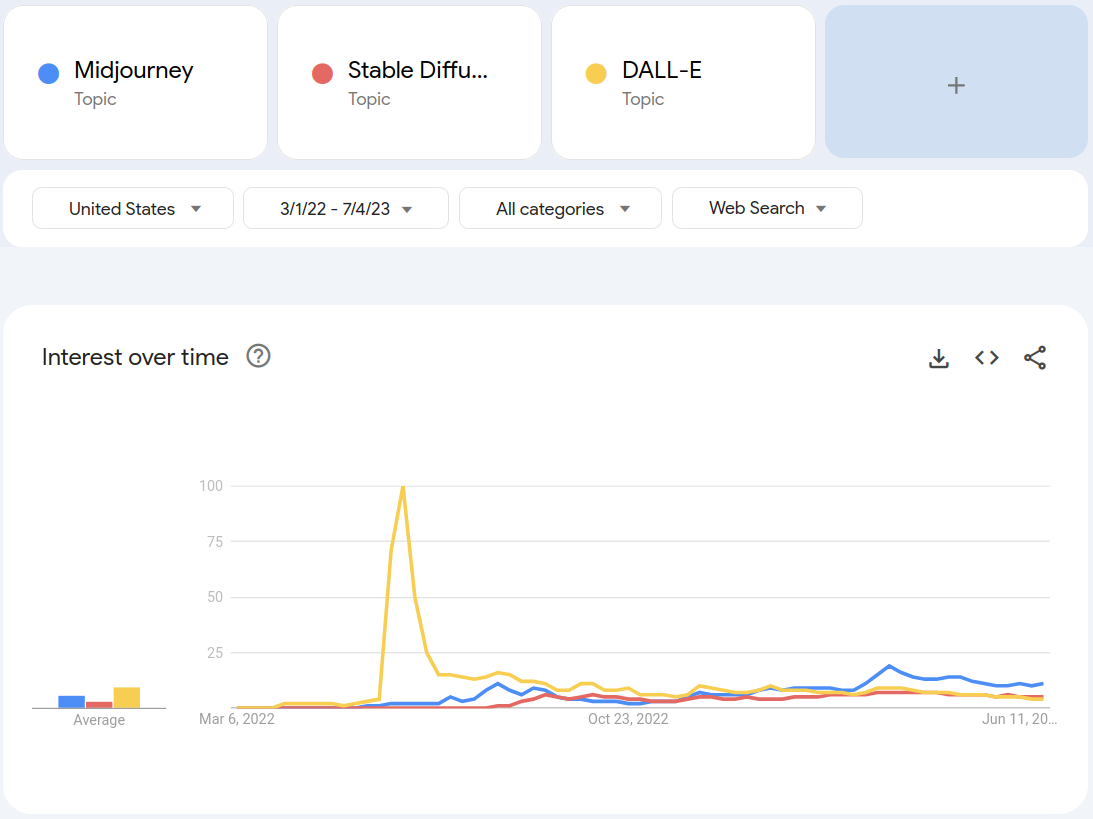The height and width of the screenshot is (819, 1093).
Task: Edit the Stable Diffusion search term
Action: [x=417, y=71]
